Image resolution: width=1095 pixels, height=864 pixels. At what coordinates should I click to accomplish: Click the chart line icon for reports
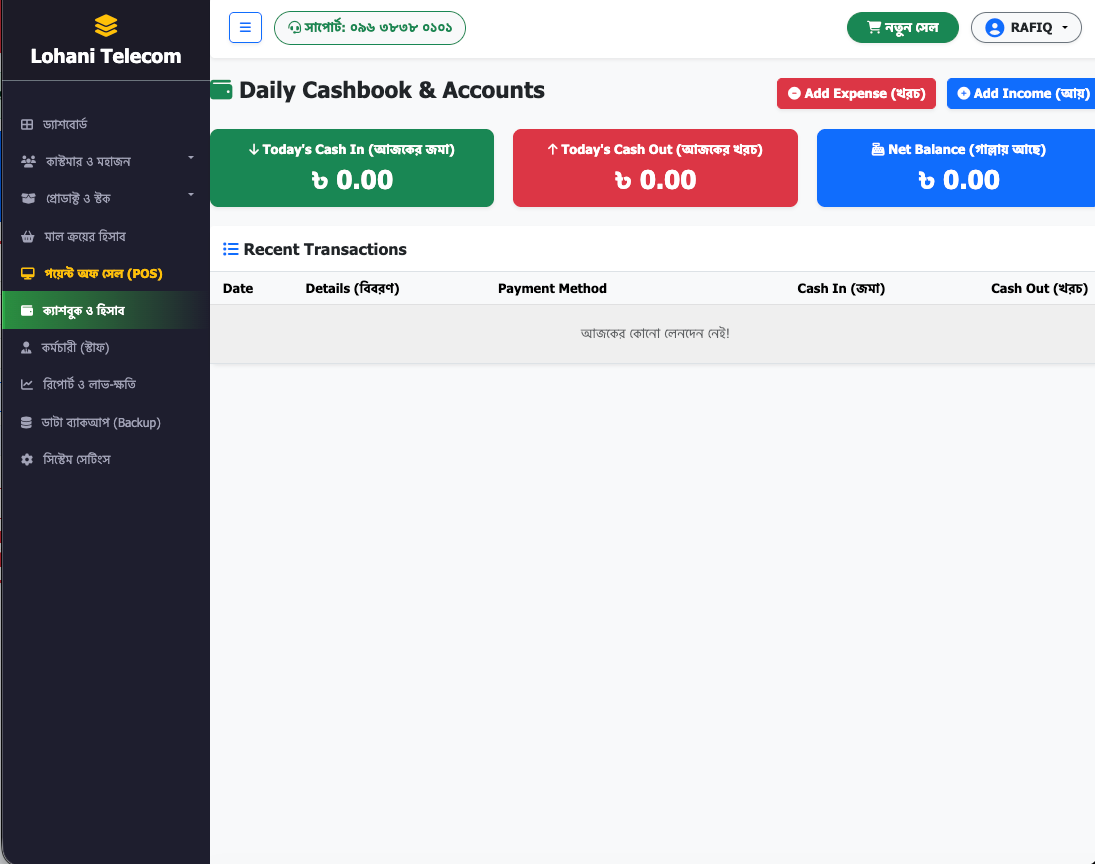click(x=27, y=384)
